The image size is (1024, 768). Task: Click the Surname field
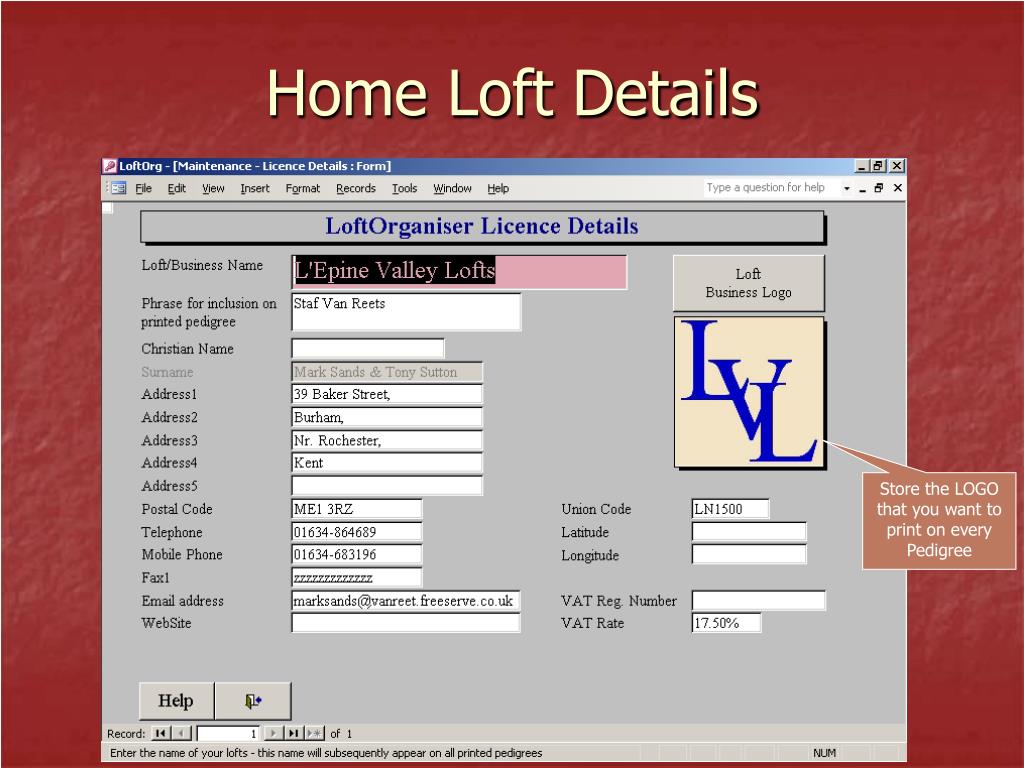click(387, 372)
